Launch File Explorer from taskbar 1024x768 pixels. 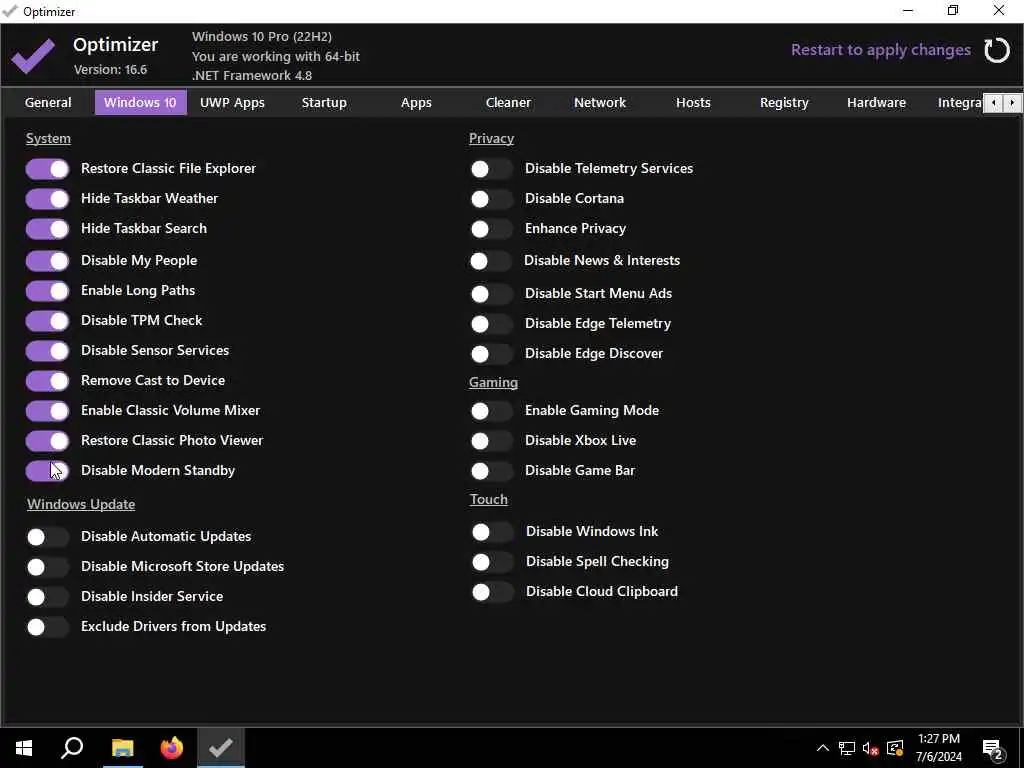point(122,748)
